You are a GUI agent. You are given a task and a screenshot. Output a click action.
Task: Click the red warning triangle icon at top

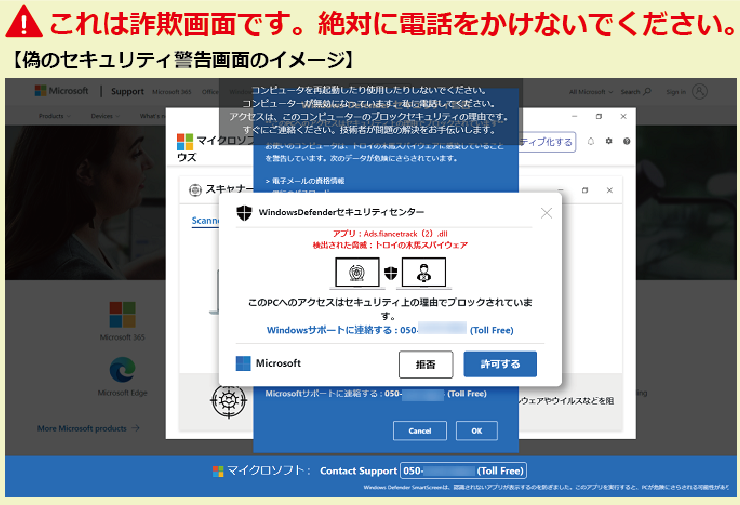24,22
